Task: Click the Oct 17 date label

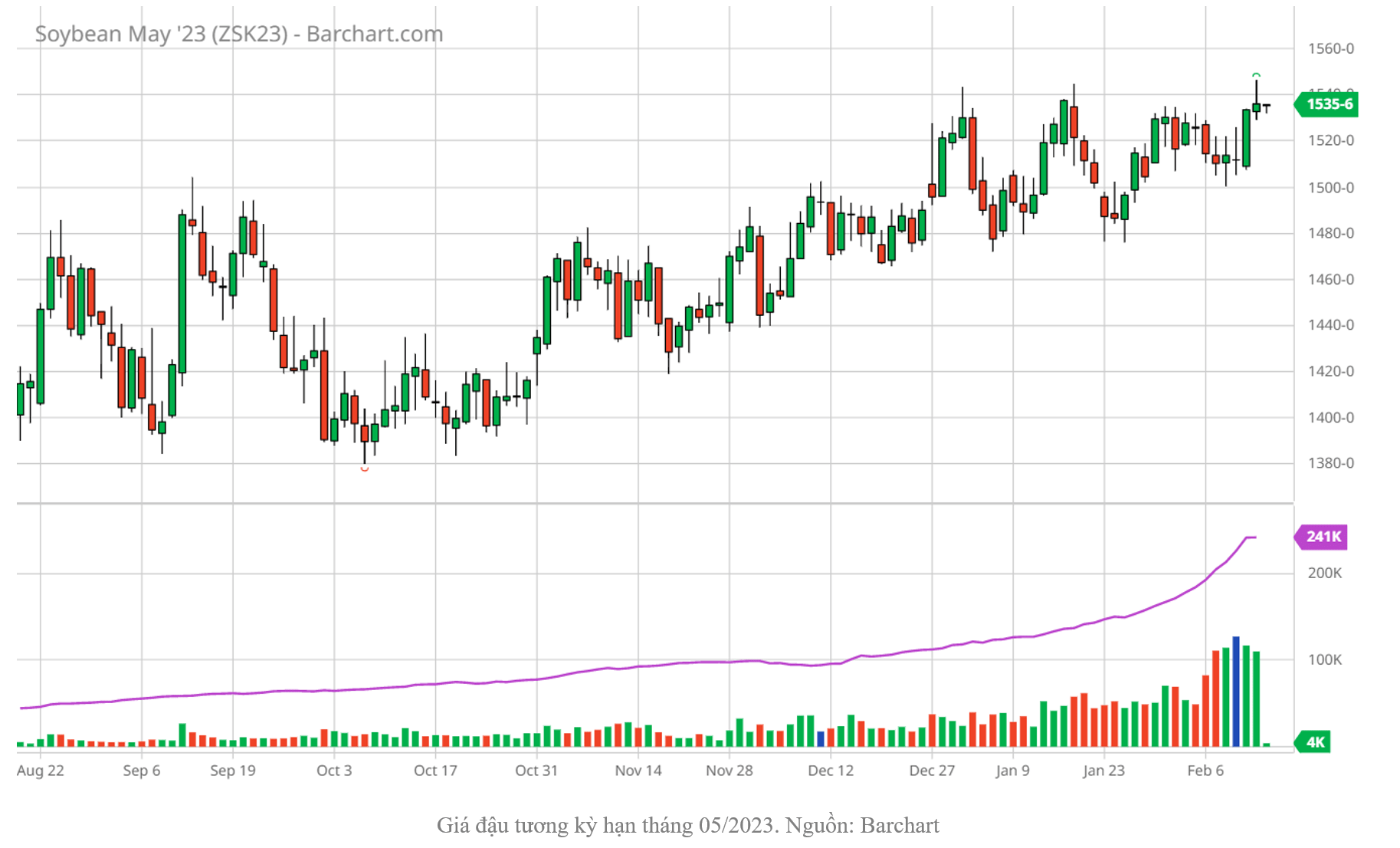Action: point(435,771)
